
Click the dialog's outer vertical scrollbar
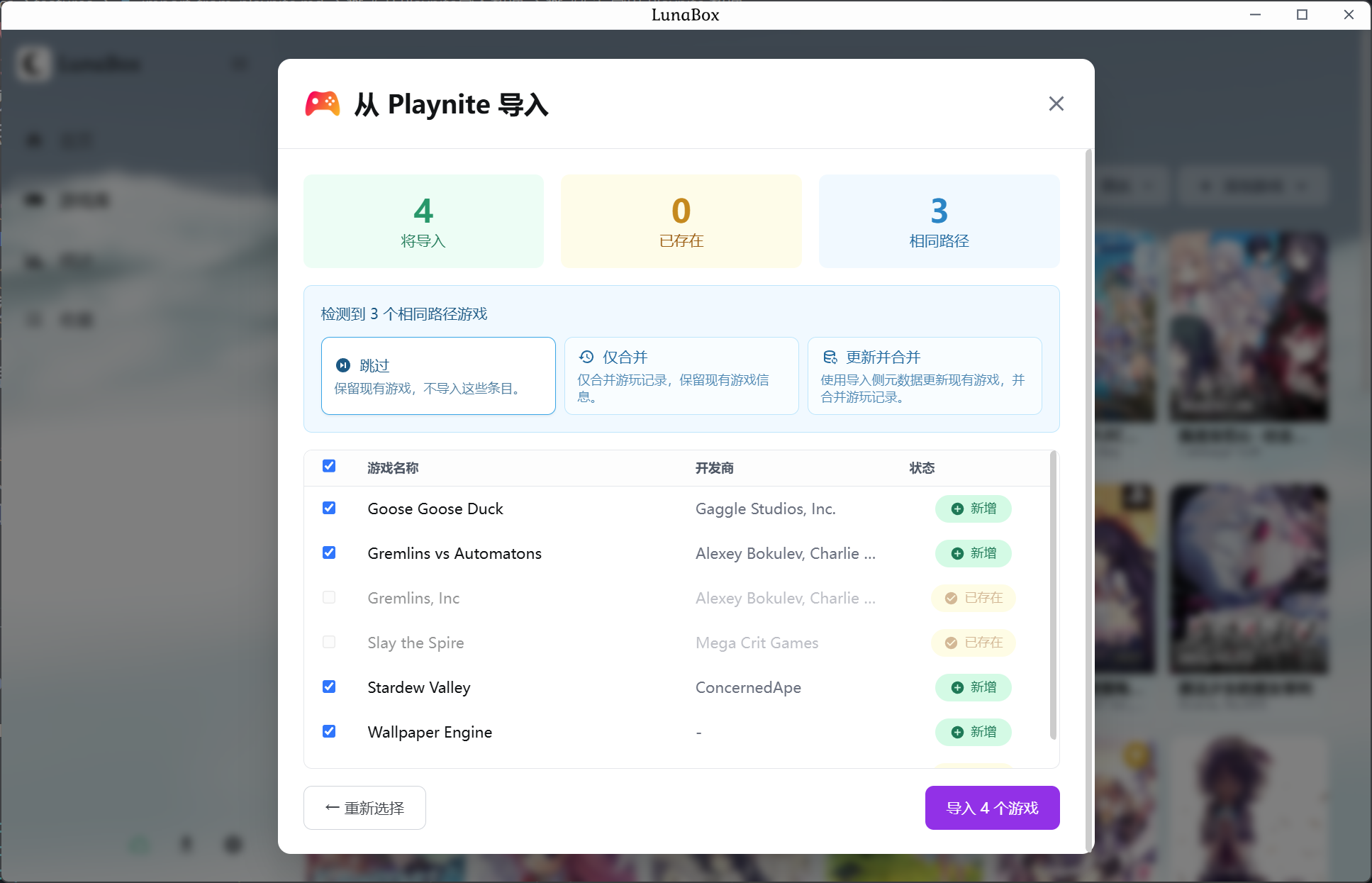(x=1088, y=500)
